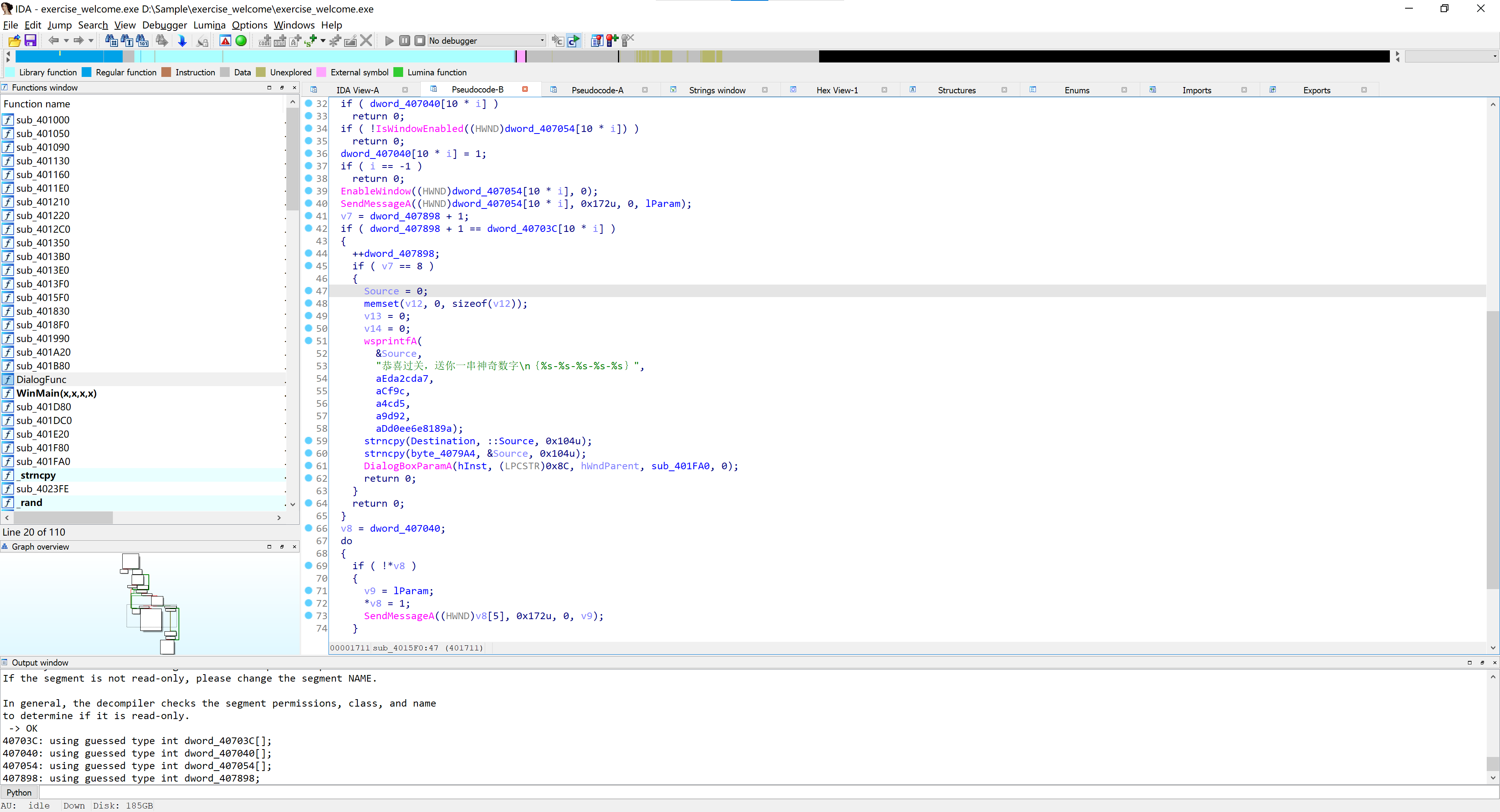The height and width of the screenshot is (812, 1500).
Task: Open binary sequence search binoculars icon
Action: [x=143, y=40]
